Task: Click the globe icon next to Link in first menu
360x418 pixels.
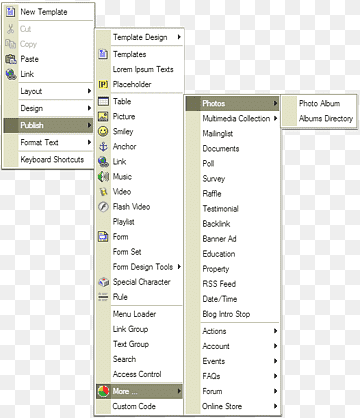Action: [11, 74]
